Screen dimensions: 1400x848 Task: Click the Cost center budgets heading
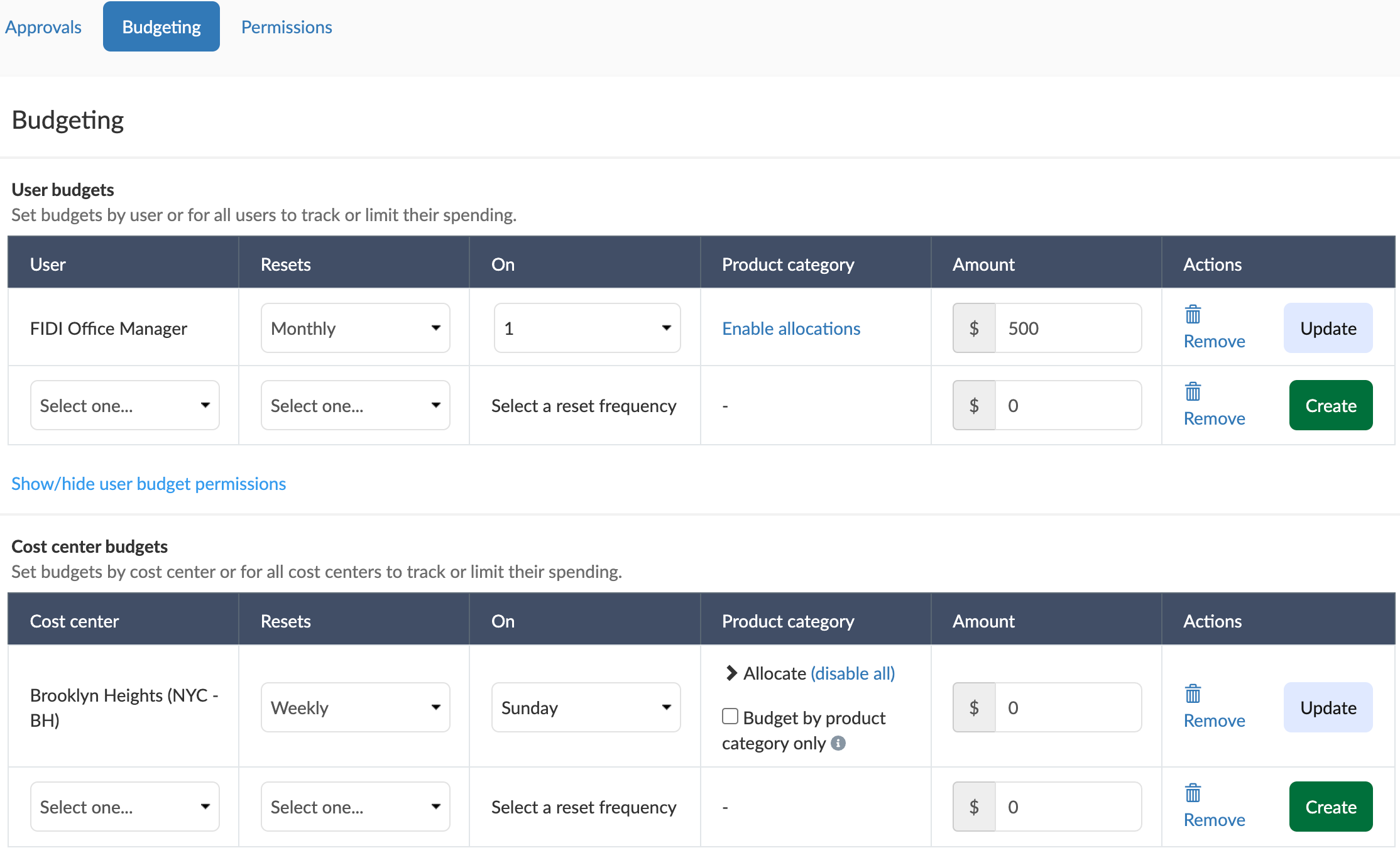click(x=90, y=546)
